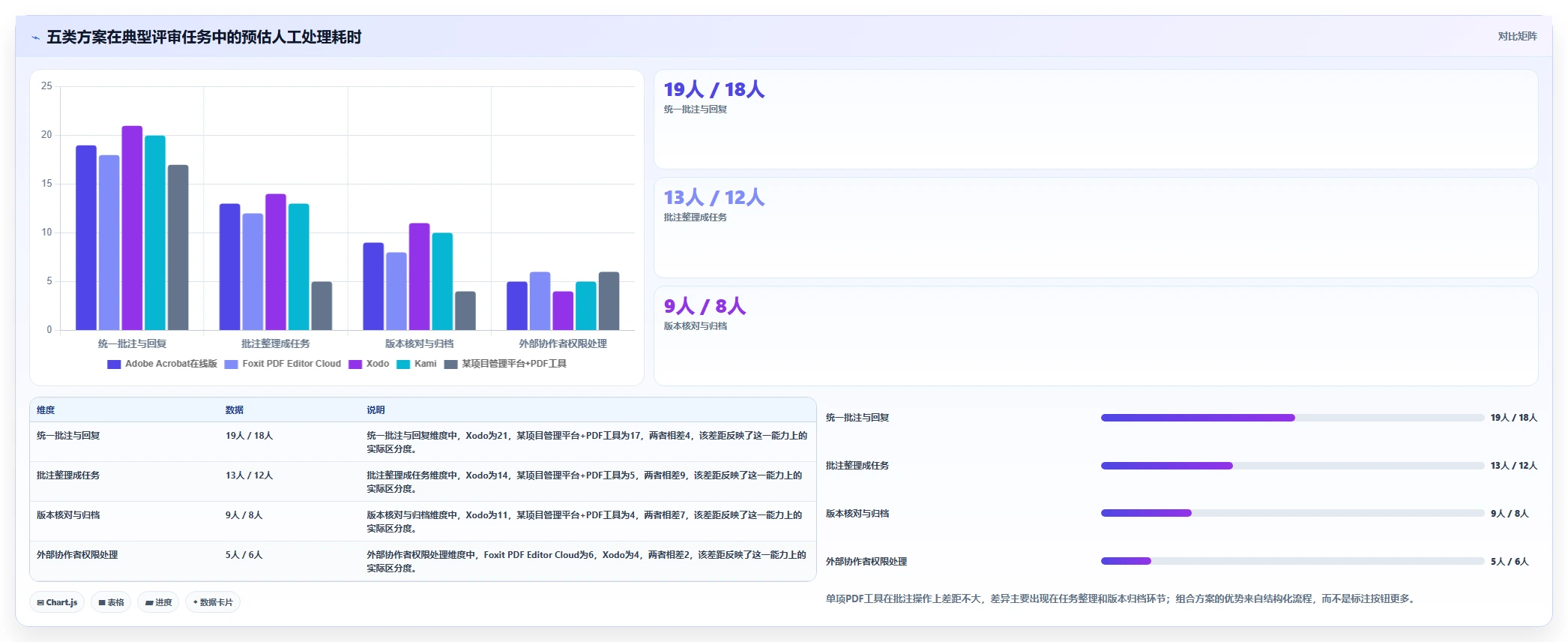Open the 19人 / 18人 data card
Image resolution: width=1568 pixels, height=642 pixels.
pyautogui.click(x=1096, y=119)
